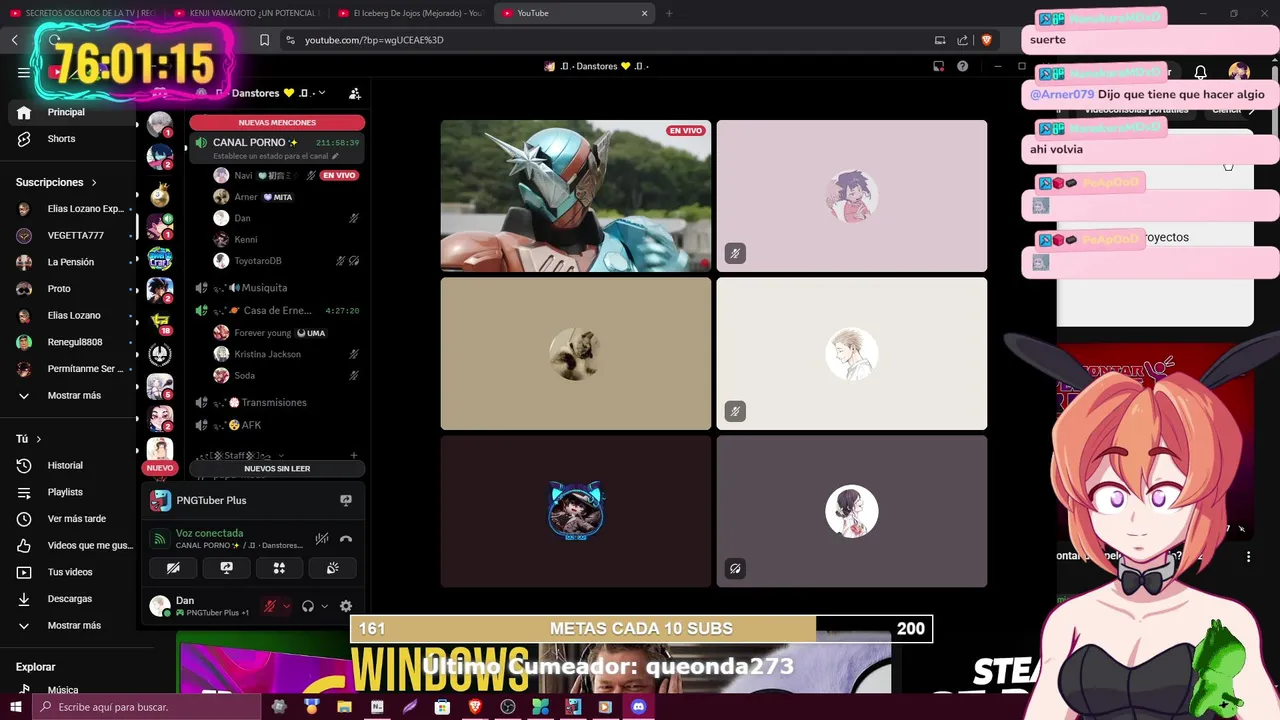Viewport: 1280px width, 720px height.
Task: Expand the Tú section header
Action: pyautogui.click(x=28, y=439)
